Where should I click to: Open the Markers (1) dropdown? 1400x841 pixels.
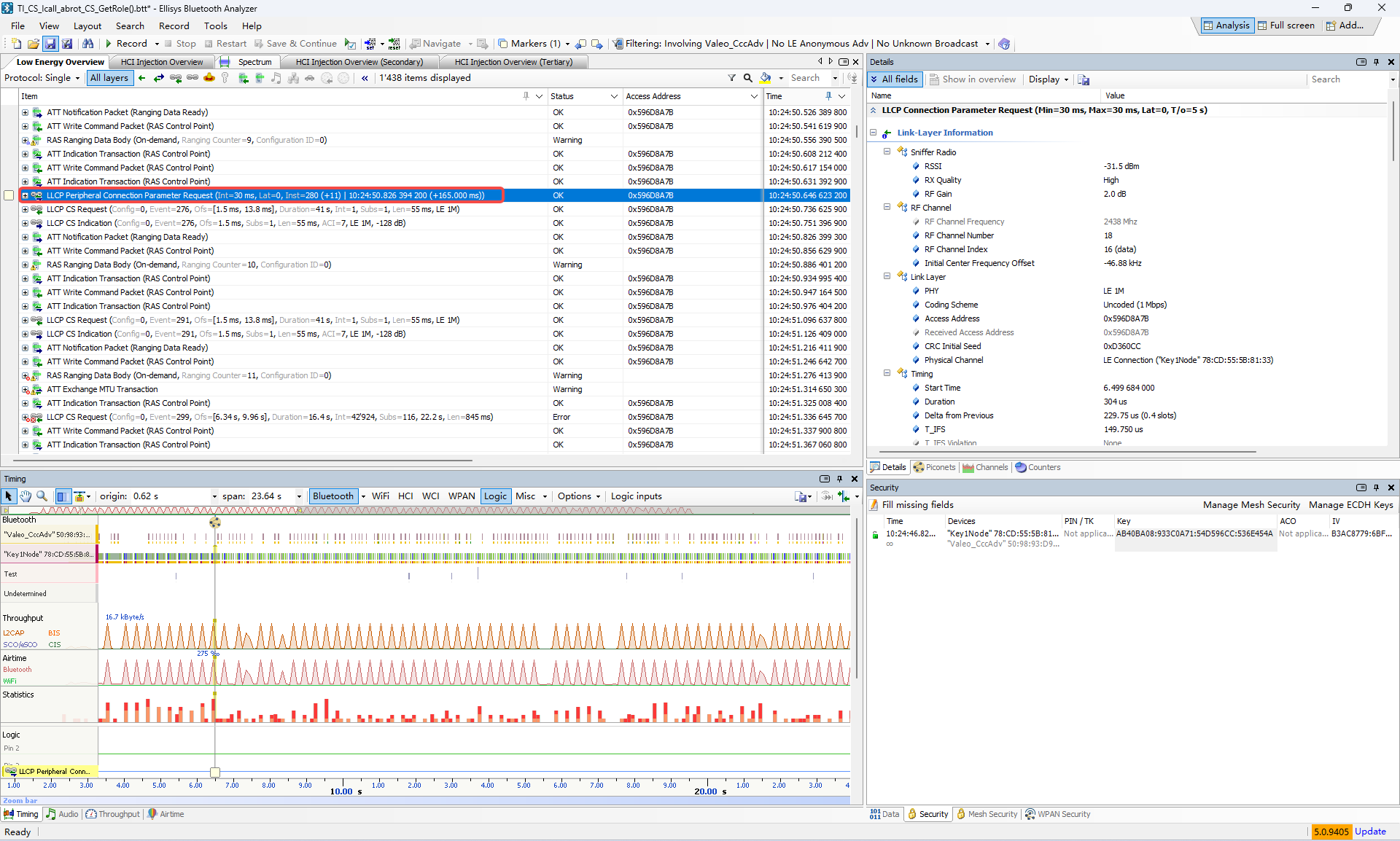tap(534, 44)
